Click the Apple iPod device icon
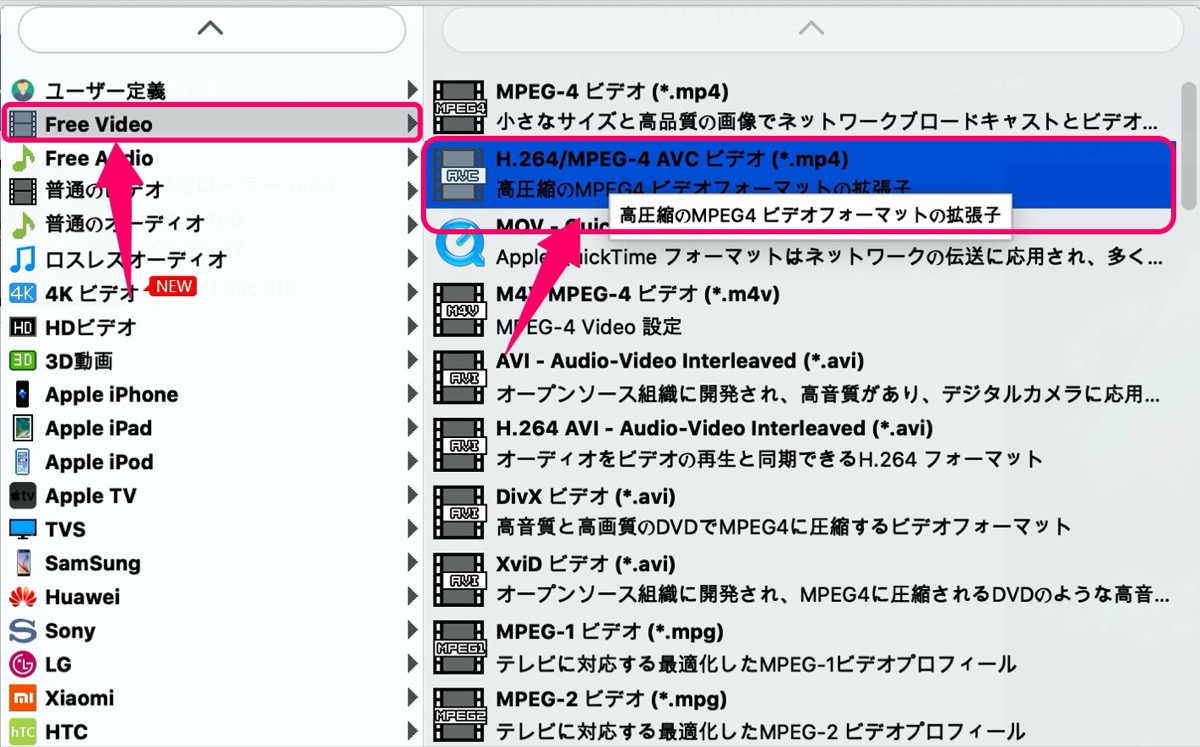Screen dimensions: 1200x747 (x=22, y=462)
